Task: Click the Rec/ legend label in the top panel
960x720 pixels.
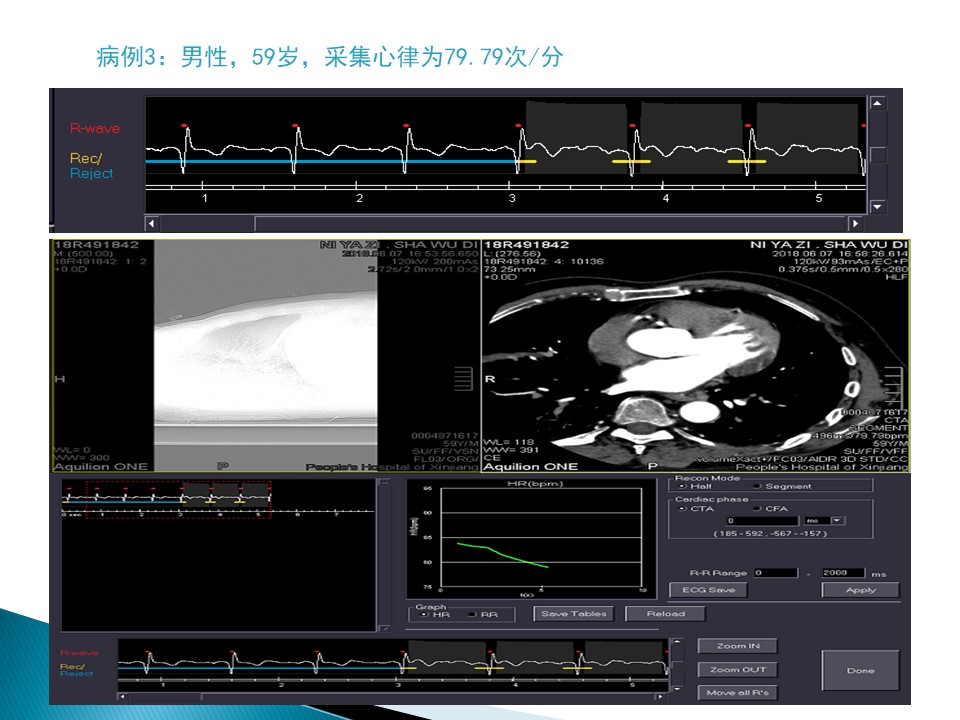Action: 86,158
